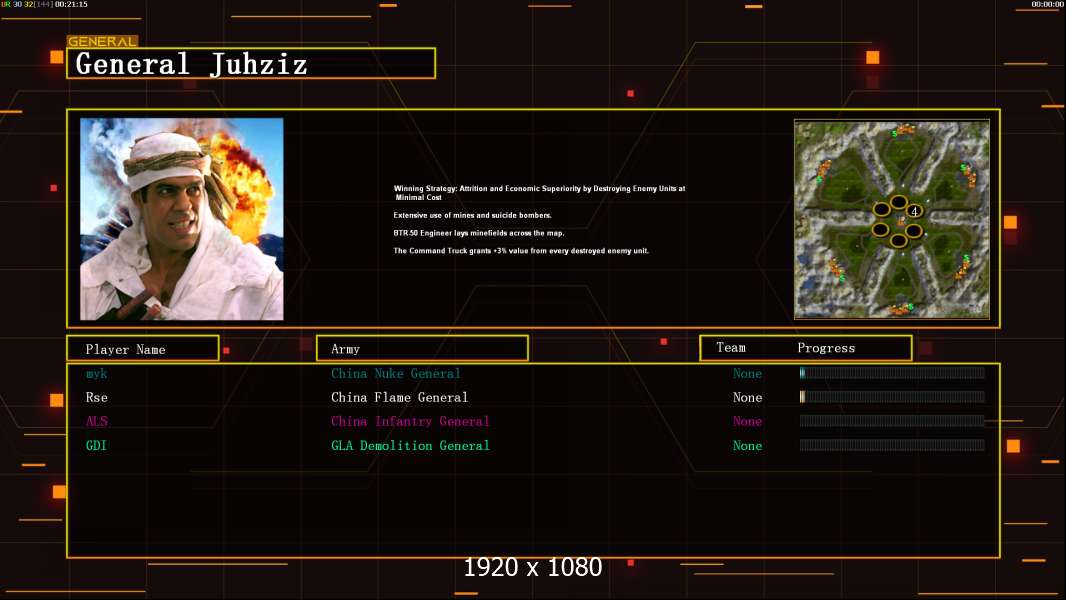
Task: Click the 00:21:15 timer readout
Action: coord(71,4)
